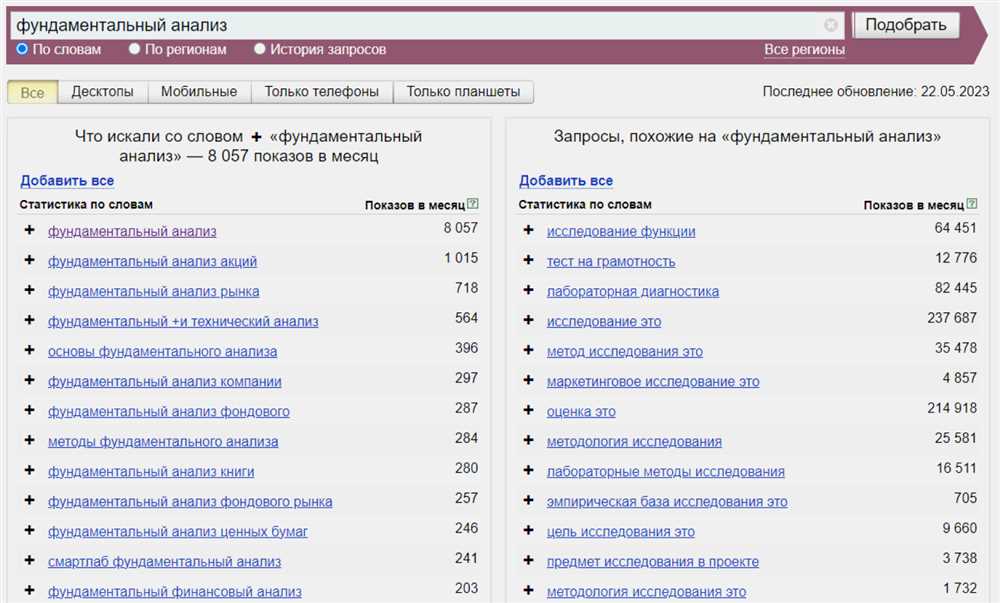The image size is (1000, 603).
Task: Switch to the 'Мобильные' tab
Action: click(x=199, y=92)
